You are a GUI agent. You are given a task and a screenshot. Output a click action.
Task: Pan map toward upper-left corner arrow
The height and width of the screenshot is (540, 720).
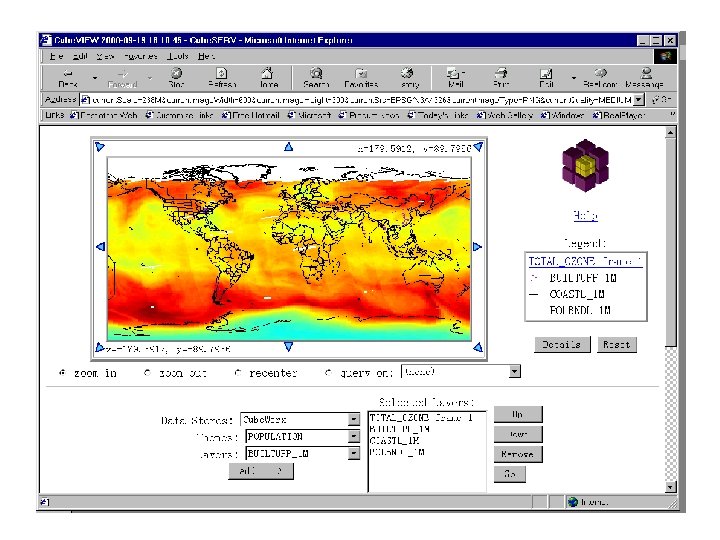(100, 147)
